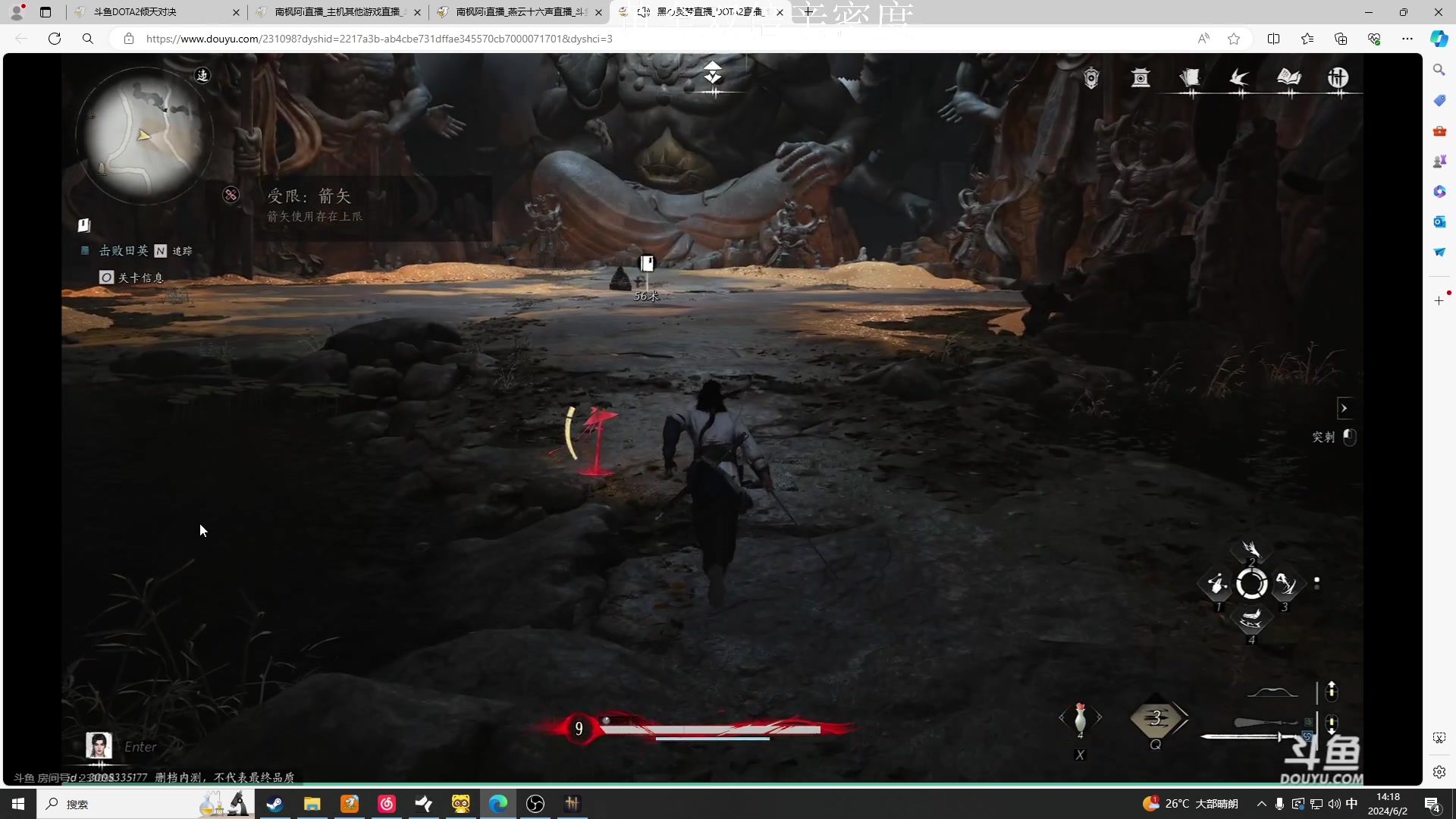Image resolution: width=1456 pixels, height=819 pixels.
Task: Close the 斗鱼DOTA2倾天对决 tab
Action: click(x=236, y=12)
